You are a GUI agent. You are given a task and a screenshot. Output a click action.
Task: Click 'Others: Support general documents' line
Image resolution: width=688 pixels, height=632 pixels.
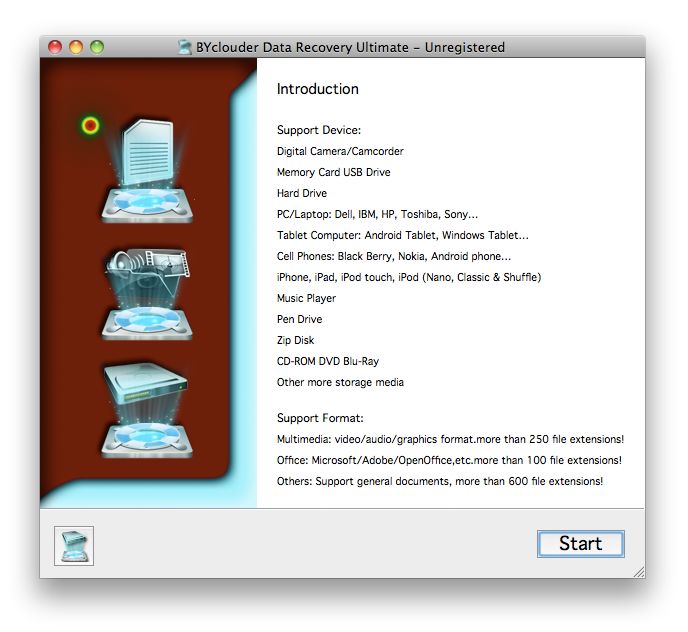(440, 481)
